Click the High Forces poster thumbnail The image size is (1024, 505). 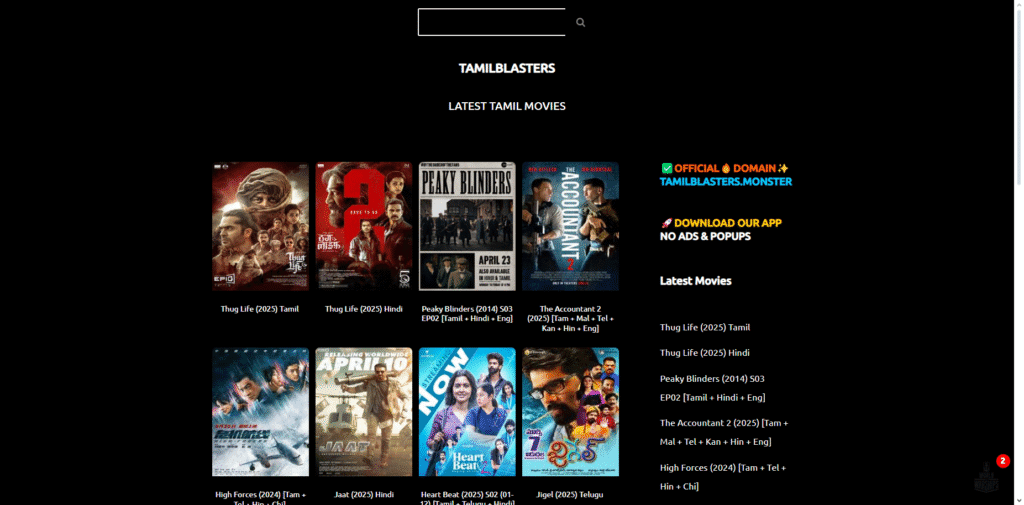(260, 412)
